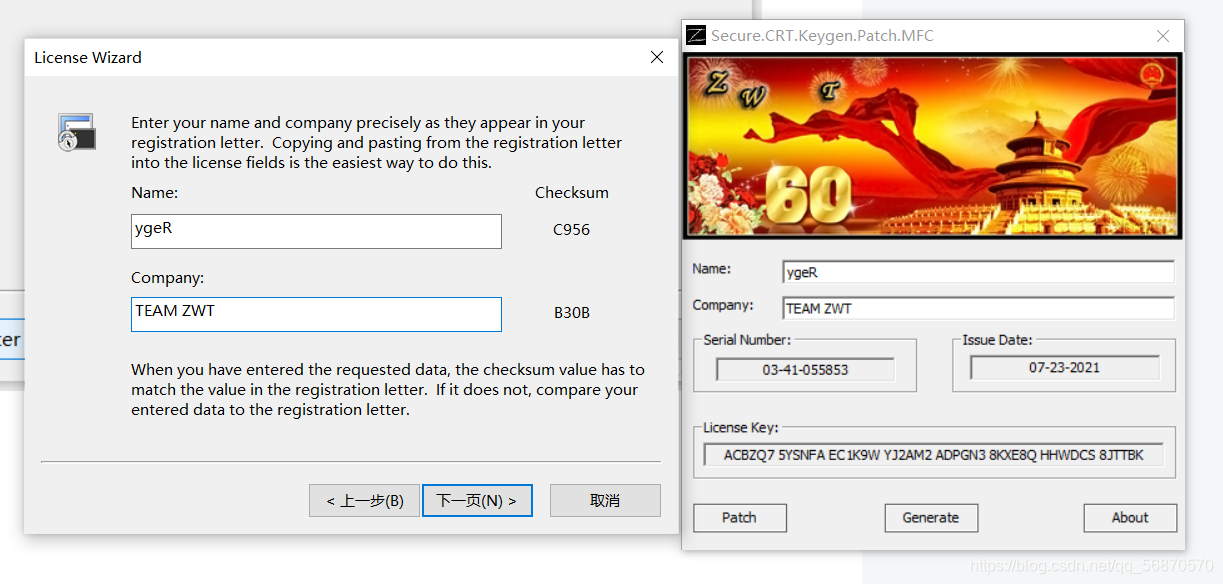Click the Company checksum value B30B
The width and height of the screenshot is (1223, 584).
(572, 313)
